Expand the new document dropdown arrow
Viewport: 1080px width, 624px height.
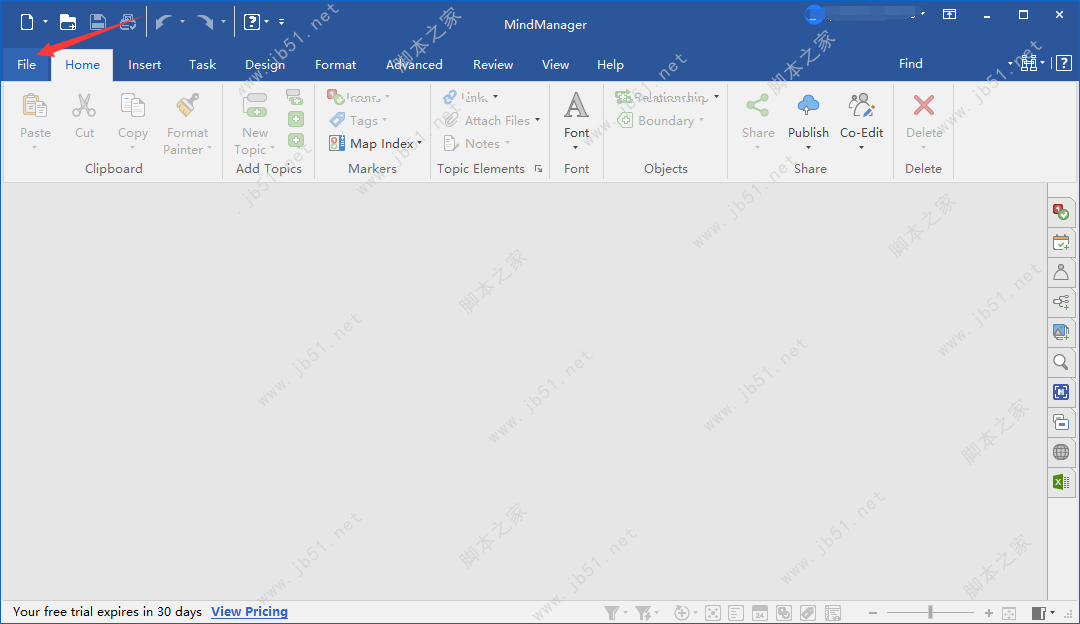[46, 21]
